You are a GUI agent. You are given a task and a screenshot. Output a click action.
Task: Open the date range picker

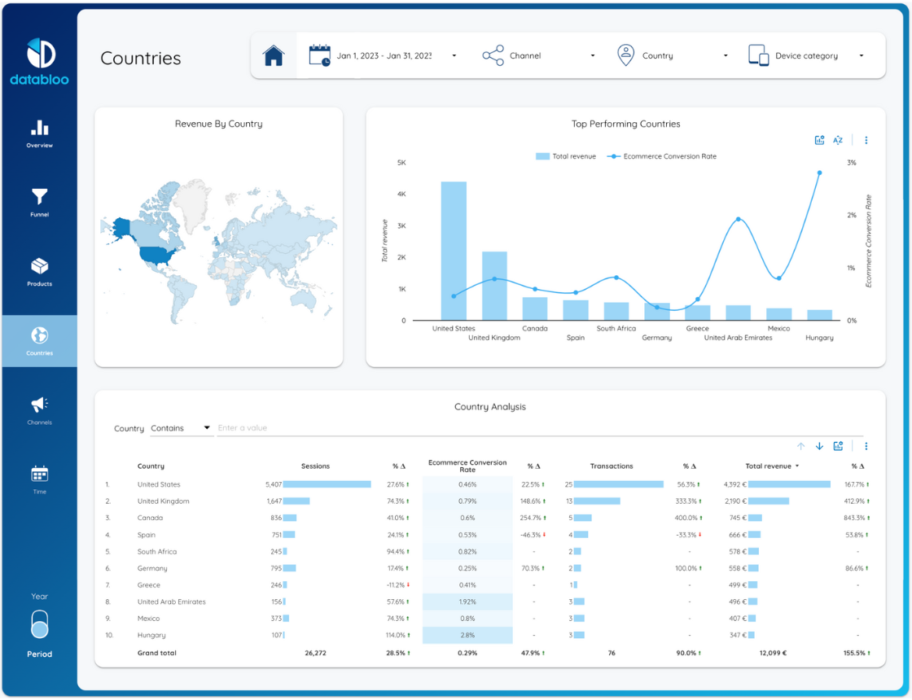click(x=380, y=55)
